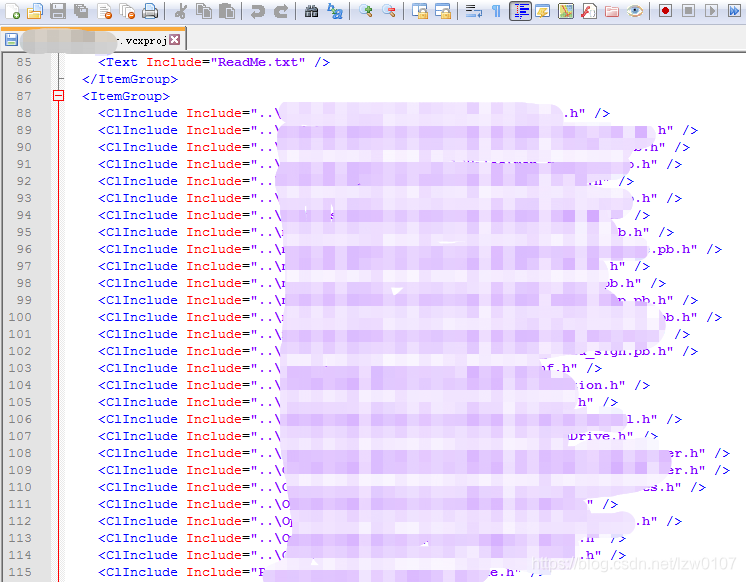
Task: Click the <Text tag name on line 85
Action: 118,62
